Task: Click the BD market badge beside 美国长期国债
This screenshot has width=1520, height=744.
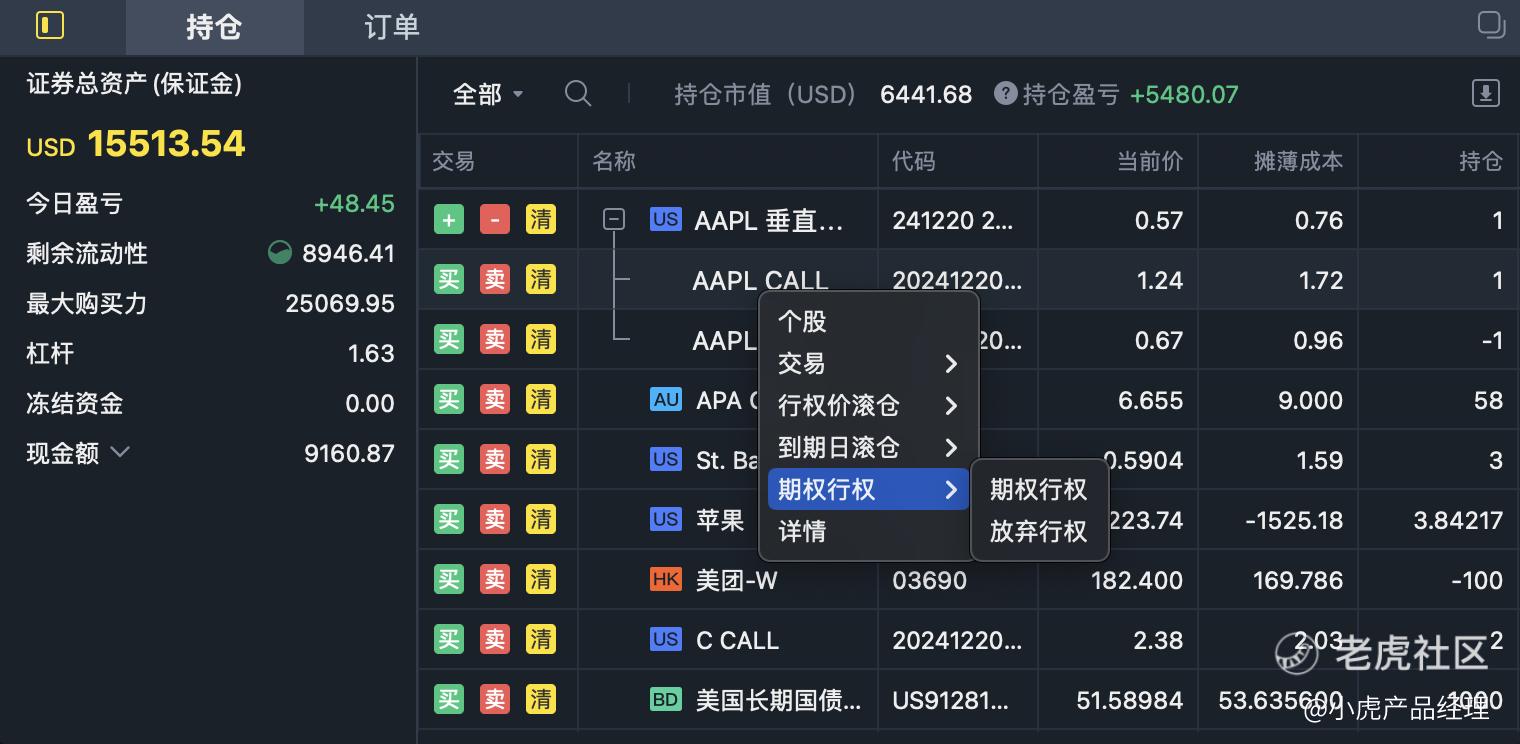Action: click(x=666, y=699)
